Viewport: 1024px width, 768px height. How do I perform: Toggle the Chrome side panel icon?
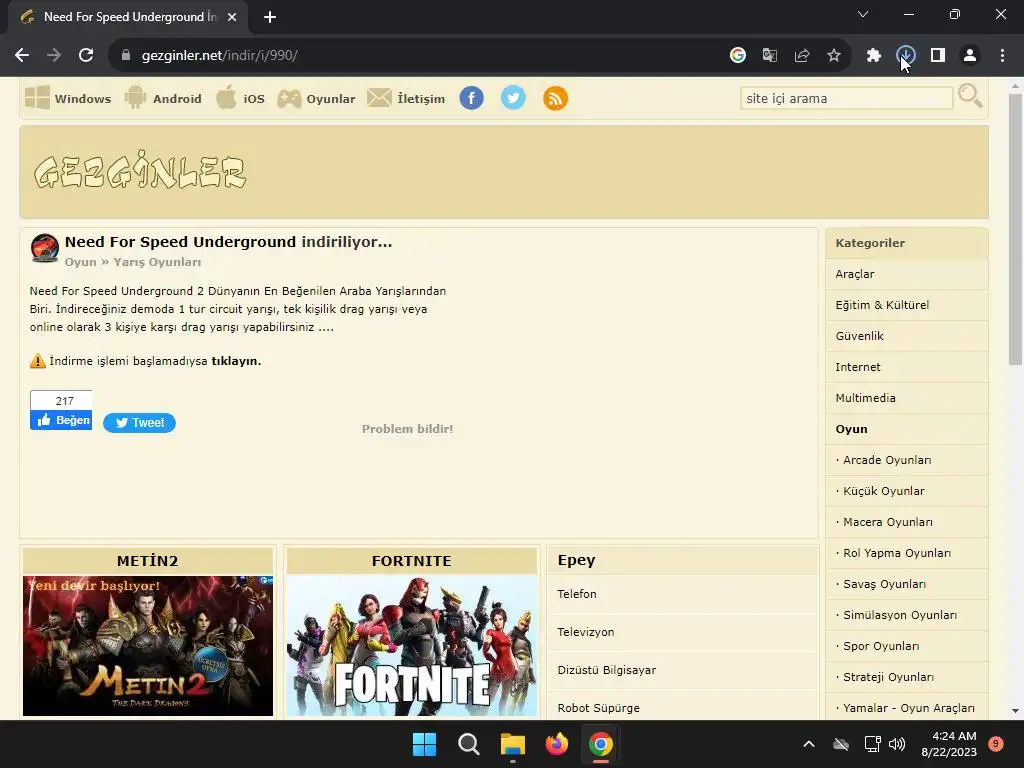(x=937, y=56)
